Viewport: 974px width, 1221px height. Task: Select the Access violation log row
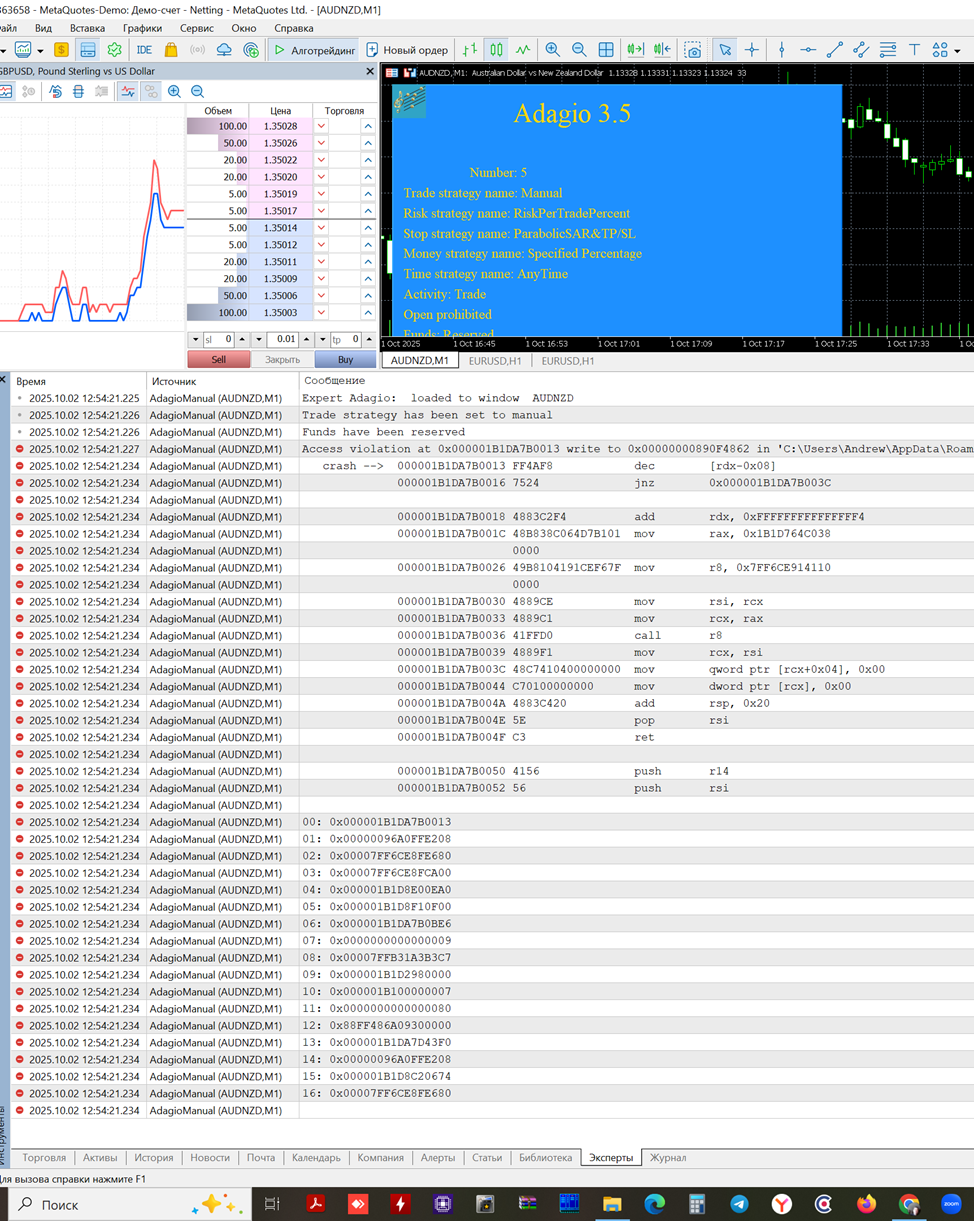(493, 449)
